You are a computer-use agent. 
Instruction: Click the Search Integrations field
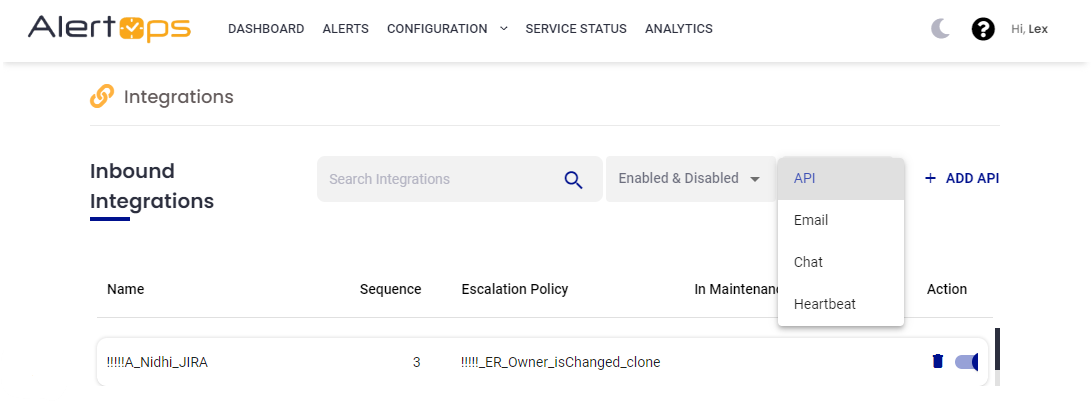(440, 179)
